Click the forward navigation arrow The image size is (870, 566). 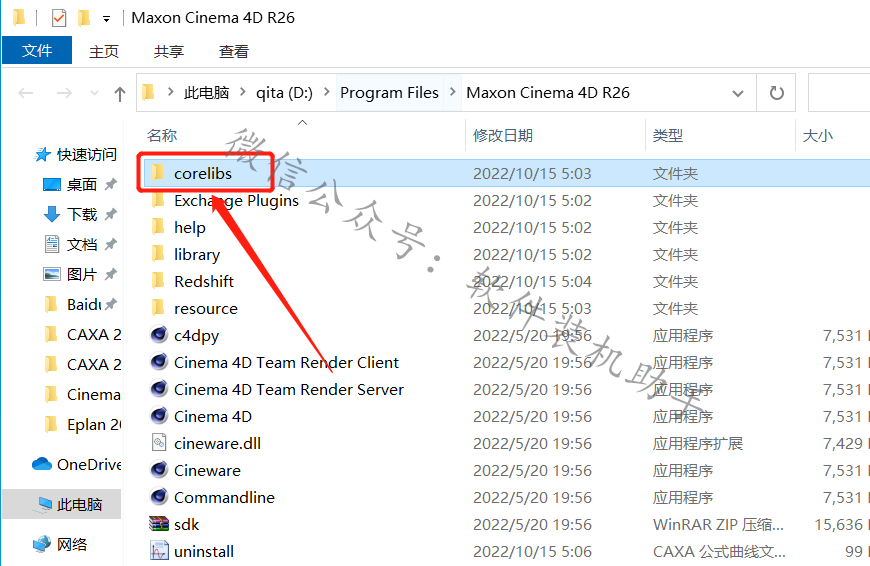(64, 93)
